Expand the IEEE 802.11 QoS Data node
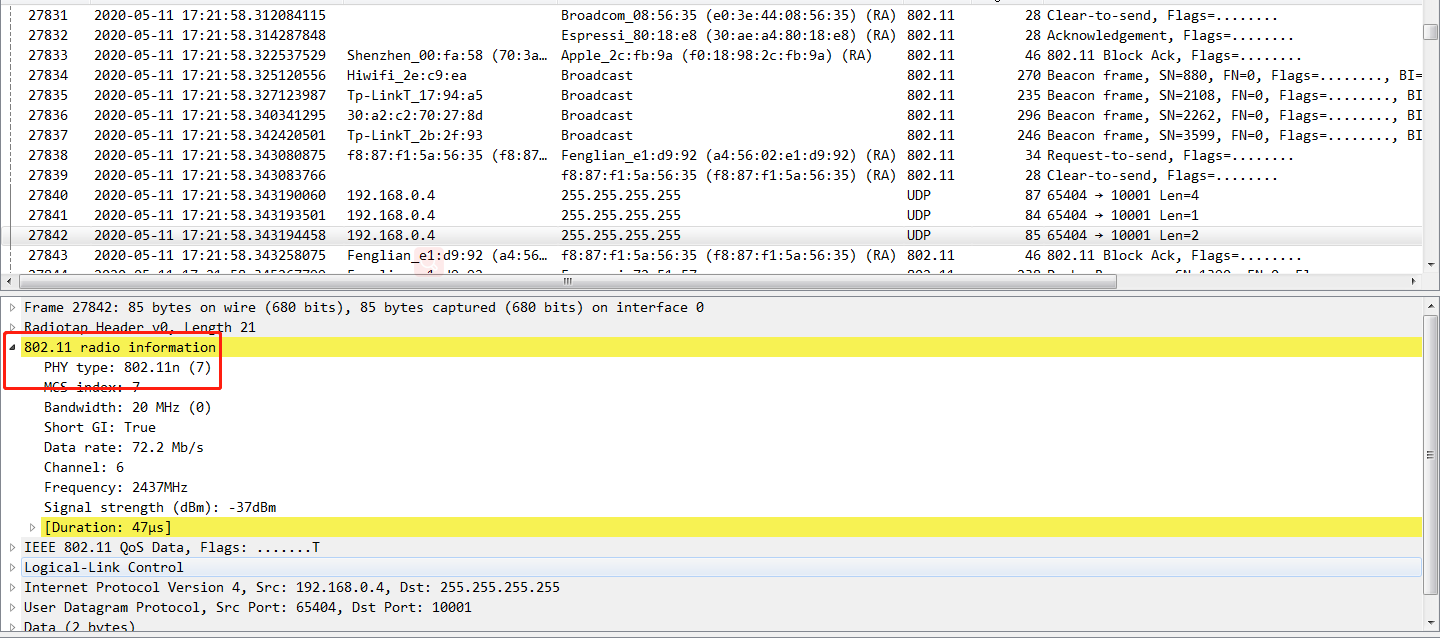 point(13,547)
